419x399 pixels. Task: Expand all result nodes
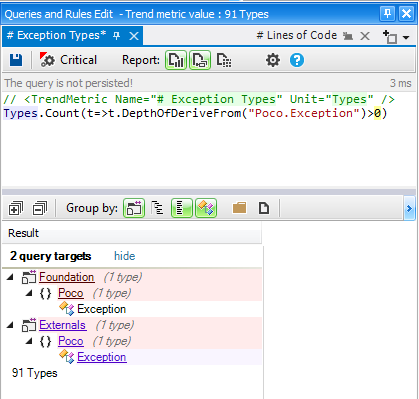click(x=16, y=209)
